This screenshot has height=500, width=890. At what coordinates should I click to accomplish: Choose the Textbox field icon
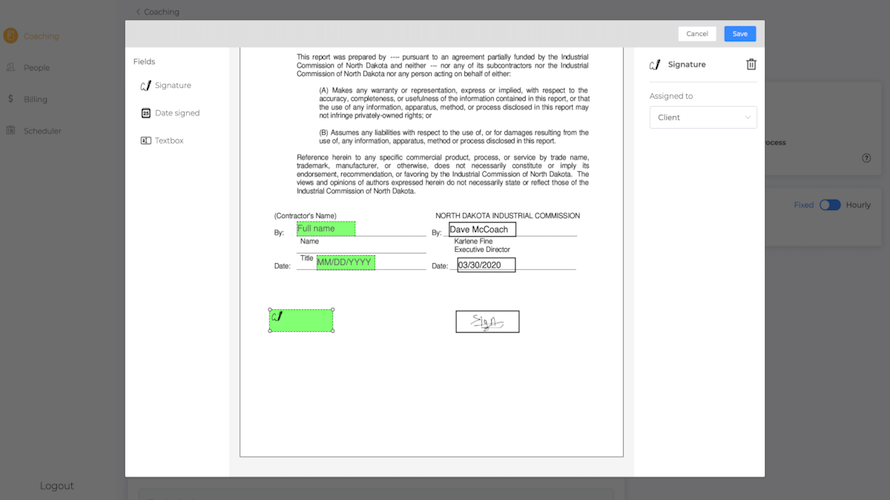point(146,141)
